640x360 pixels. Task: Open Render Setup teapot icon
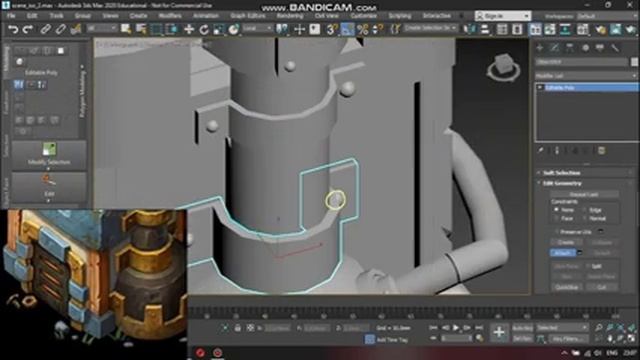[x=600, y=29]
